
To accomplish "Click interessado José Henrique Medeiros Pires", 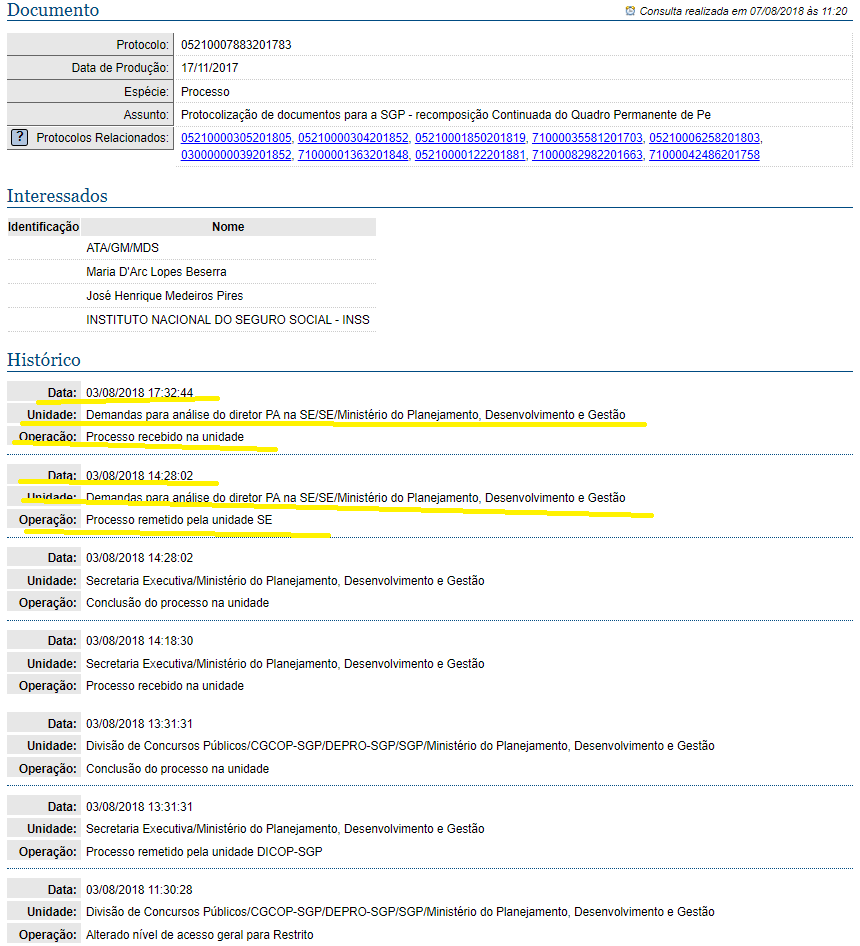I will pos(165,296).
